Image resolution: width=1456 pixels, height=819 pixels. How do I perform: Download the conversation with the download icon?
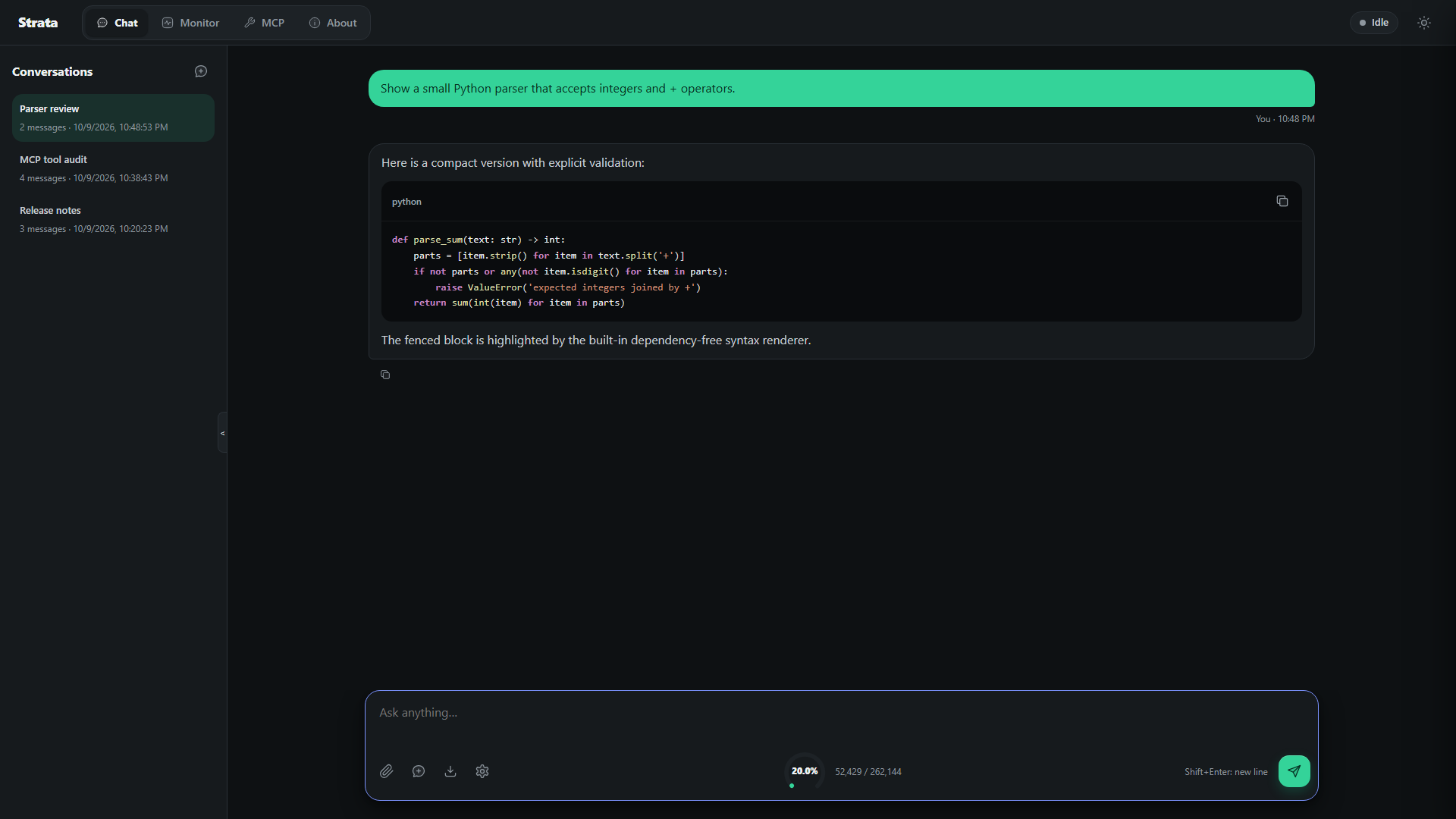(x=450, y=771)
